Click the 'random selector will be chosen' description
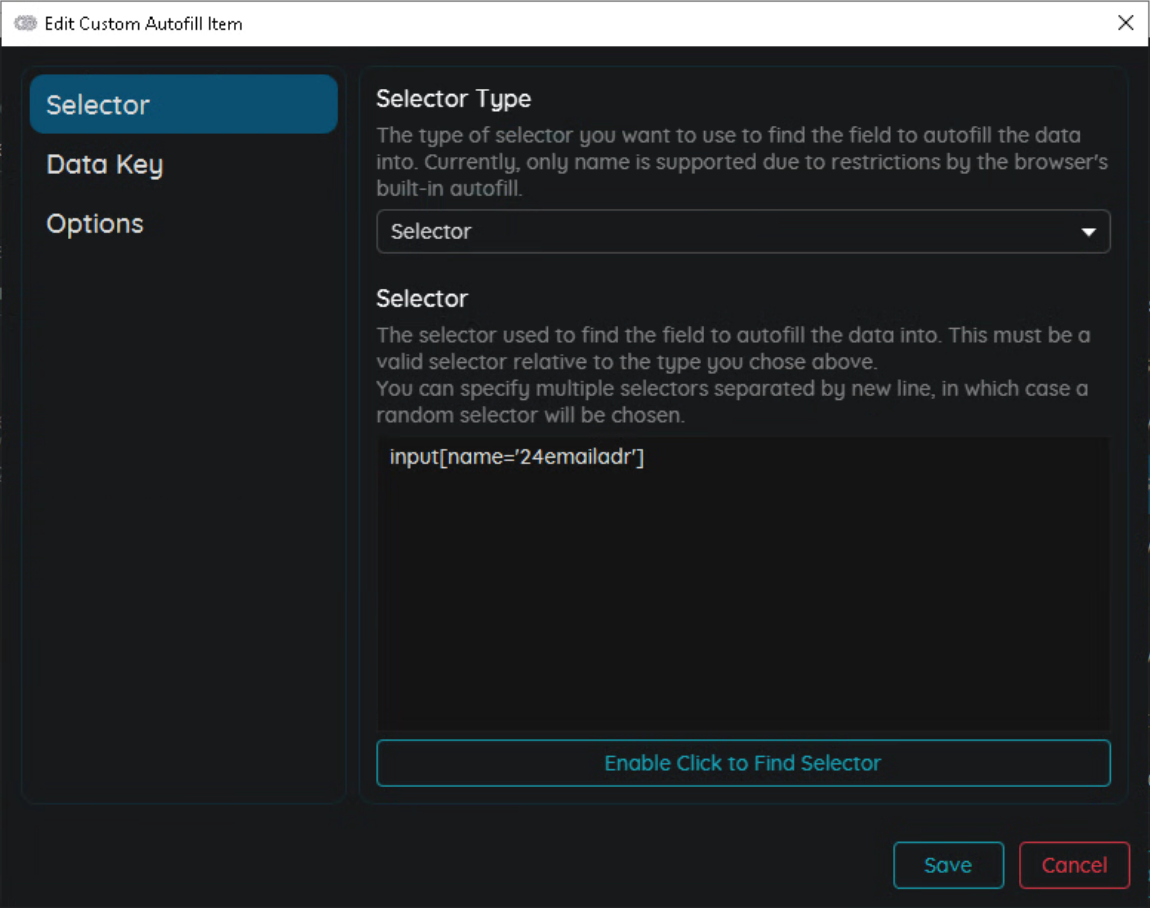 point(530,415)
